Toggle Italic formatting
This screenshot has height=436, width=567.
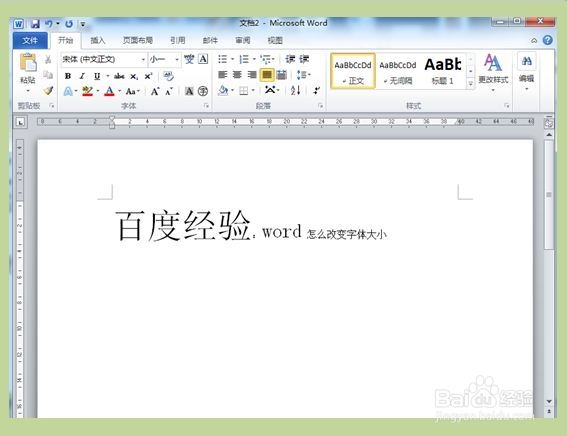[82, 76]
